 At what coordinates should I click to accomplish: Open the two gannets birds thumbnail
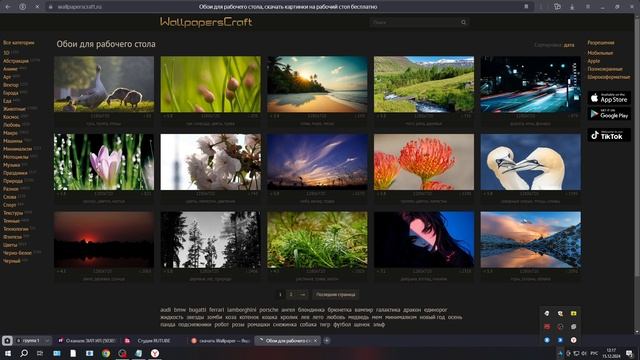point(530,162)
